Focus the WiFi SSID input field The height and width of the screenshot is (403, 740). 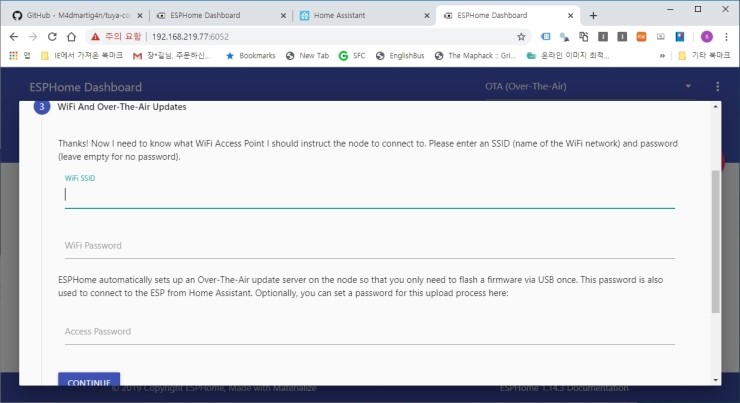(x=370, y=196)
